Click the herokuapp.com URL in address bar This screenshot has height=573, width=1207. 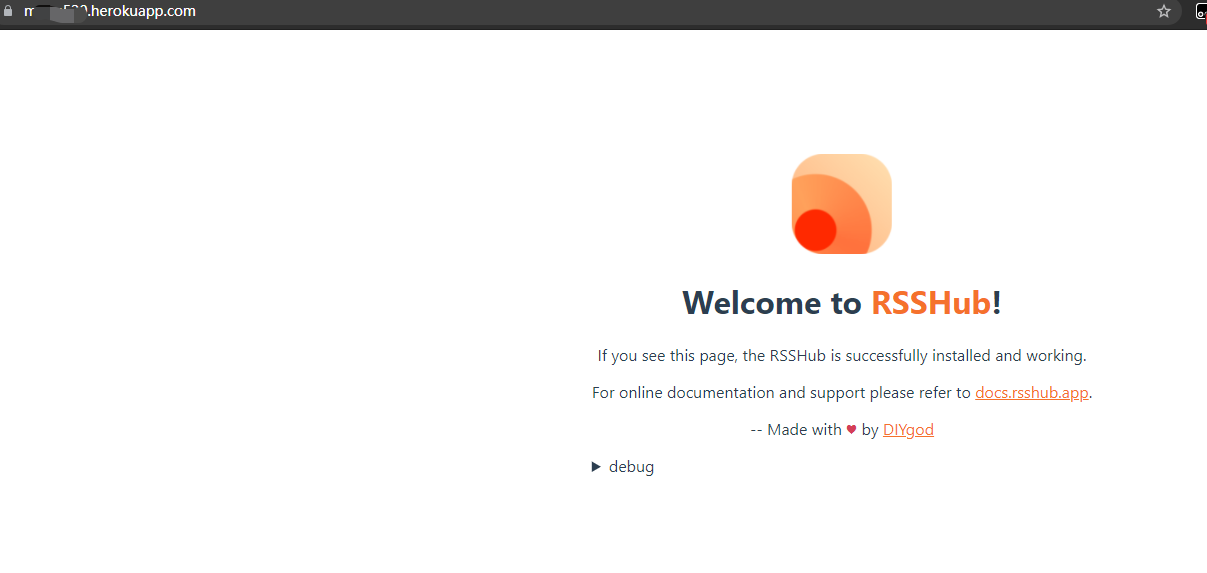coord(109,12)
